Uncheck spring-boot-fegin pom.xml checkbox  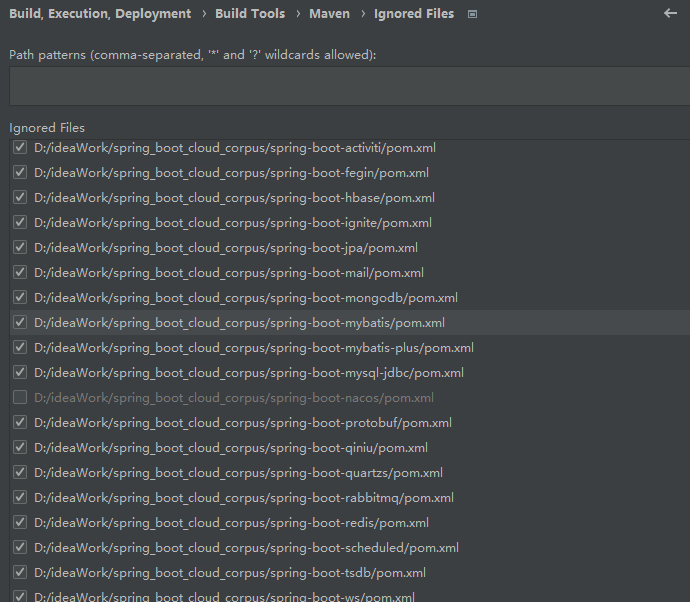pyautogui.click(x=20, y=173)
